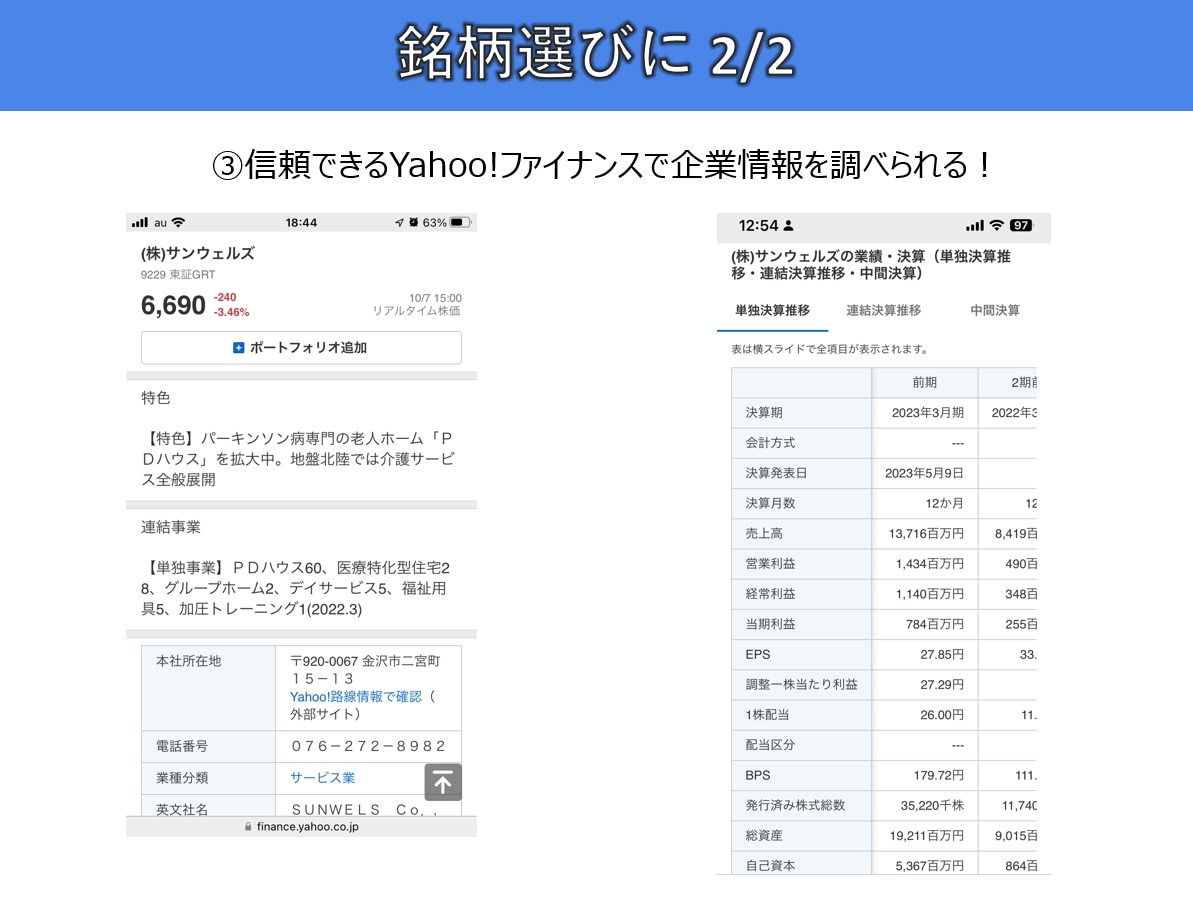Click the 決算発表日 value 2023年5月9日
1193x897 pixels.
click(924, 473)
